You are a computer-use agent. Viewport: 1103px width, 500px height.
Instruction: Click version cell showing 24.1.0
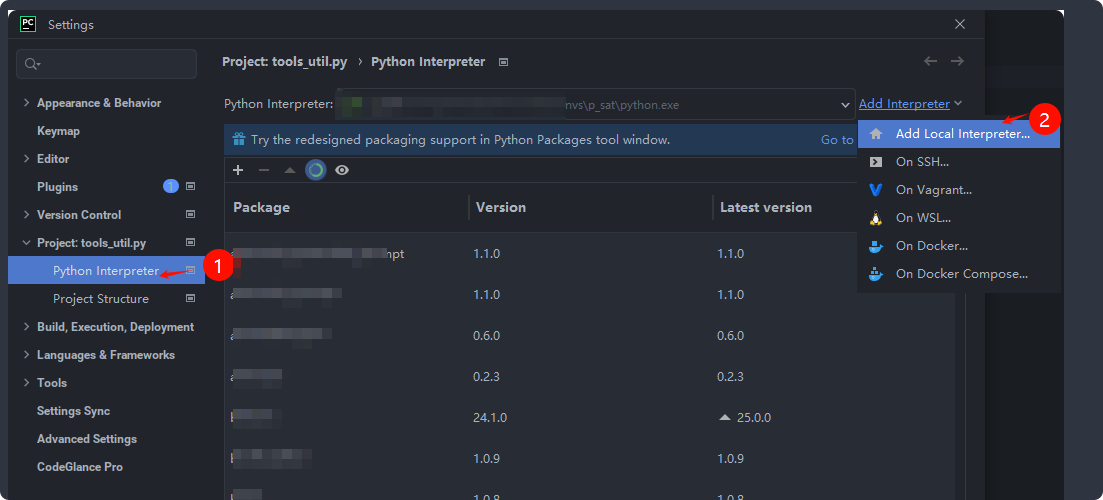[x=490, y=418]
